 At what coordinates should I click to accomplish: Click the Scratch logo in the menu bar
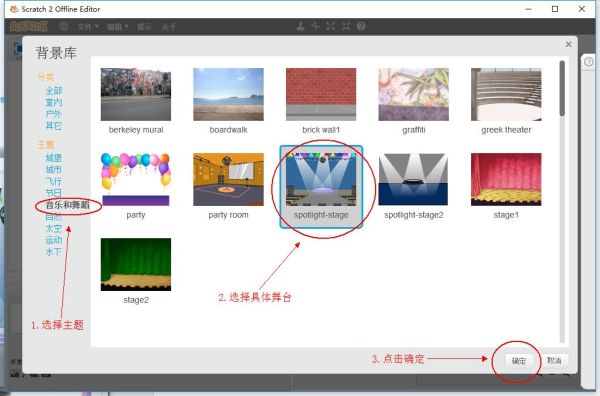[28, 26]
